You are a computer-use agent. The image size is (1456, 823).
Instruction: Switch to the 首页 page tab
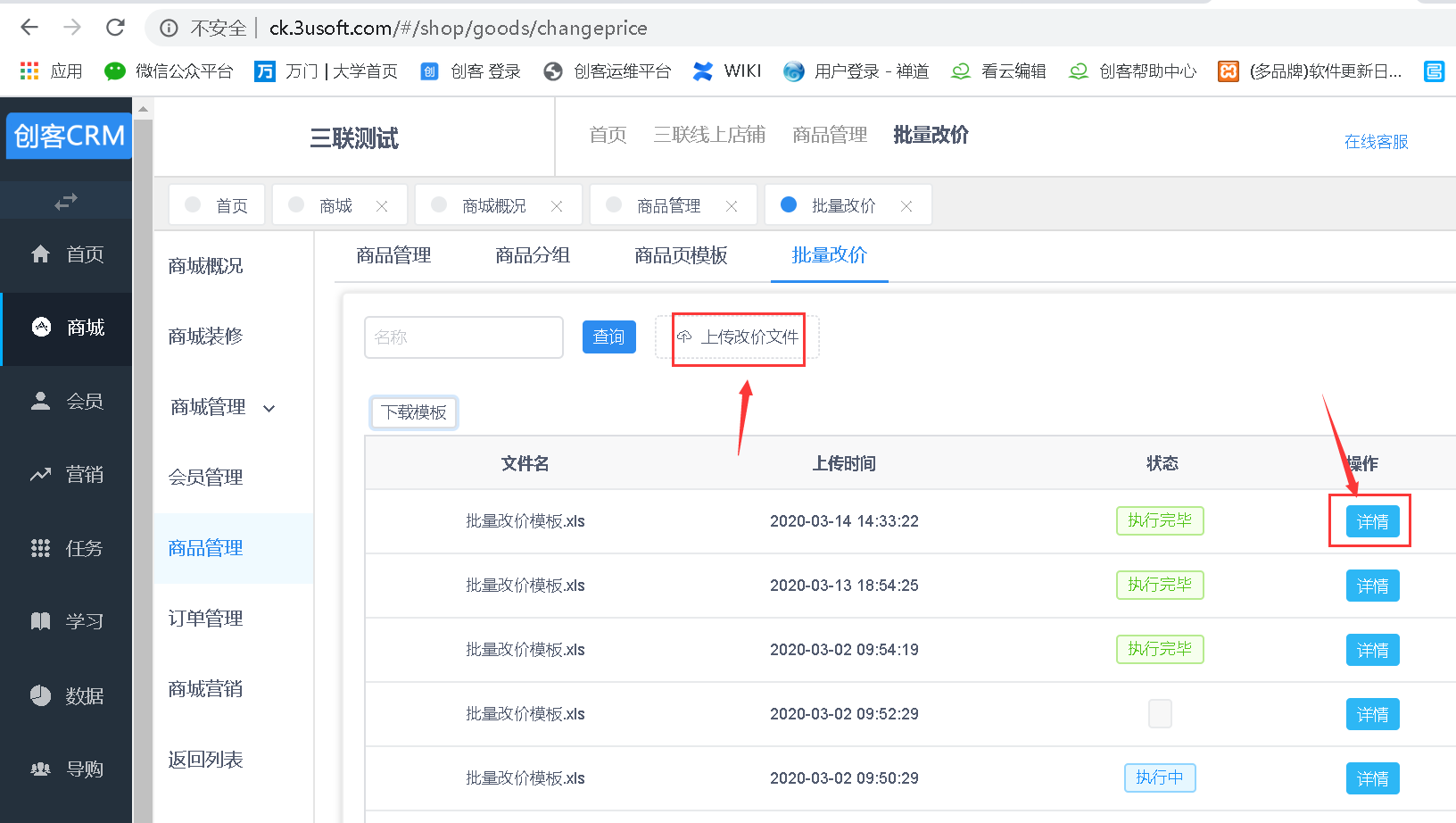217,205
